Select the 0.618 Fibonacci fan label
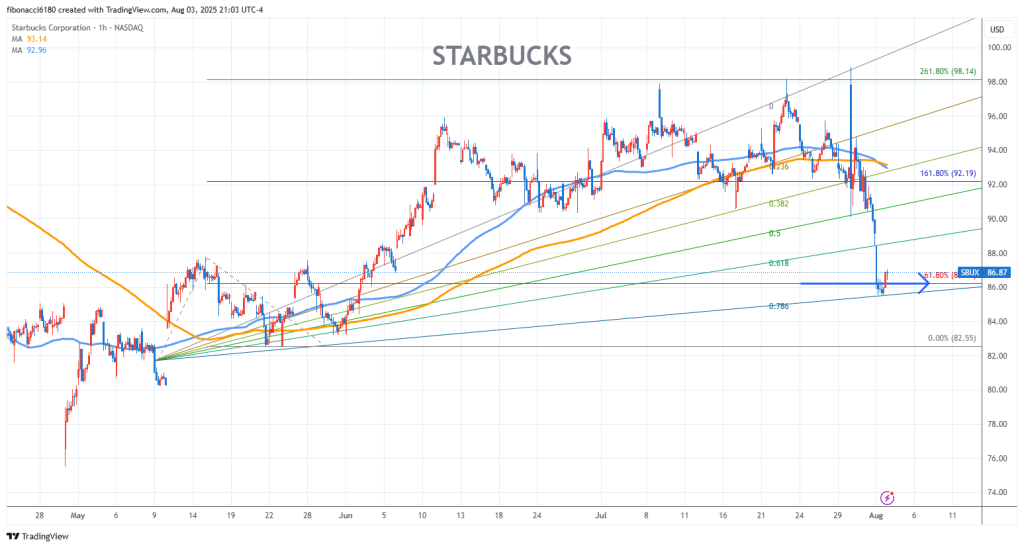 pos(781,263)
